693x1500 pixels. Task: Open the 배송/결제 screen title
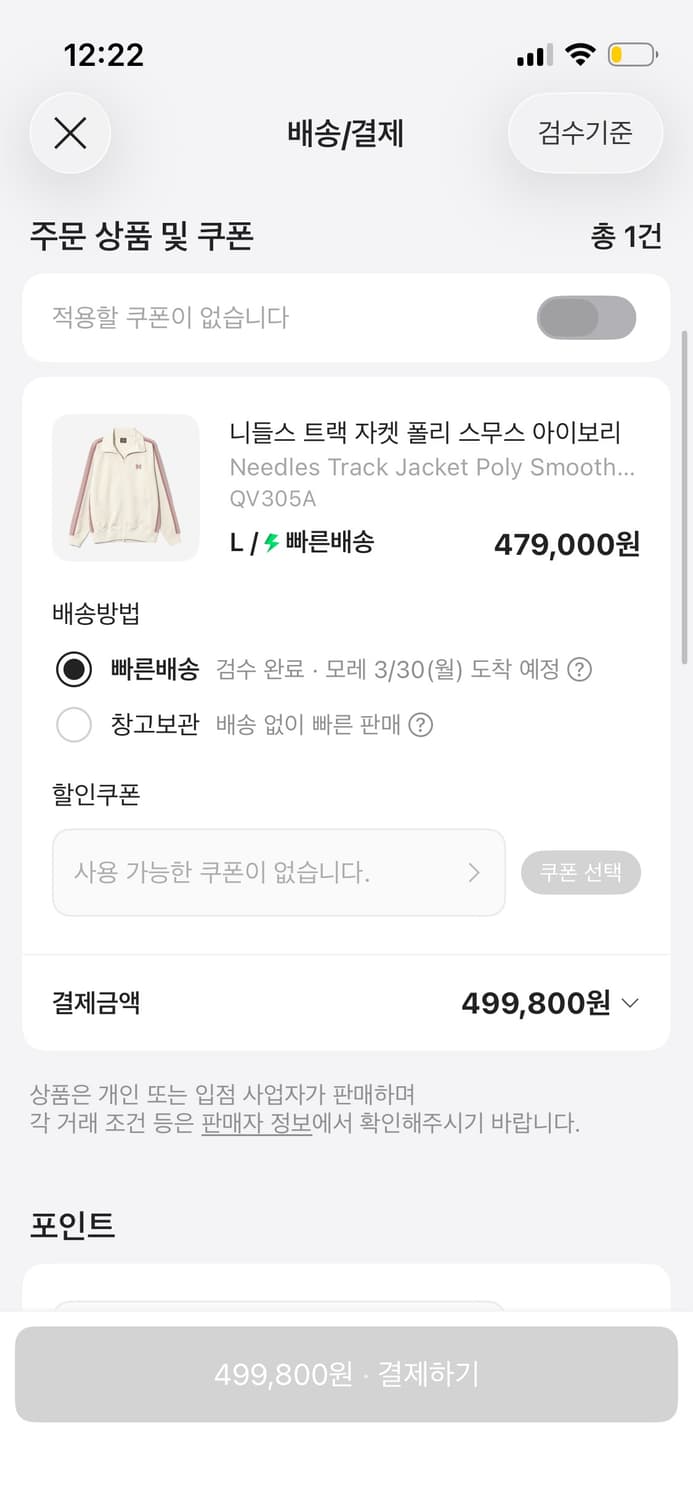[x=346, y=133]
